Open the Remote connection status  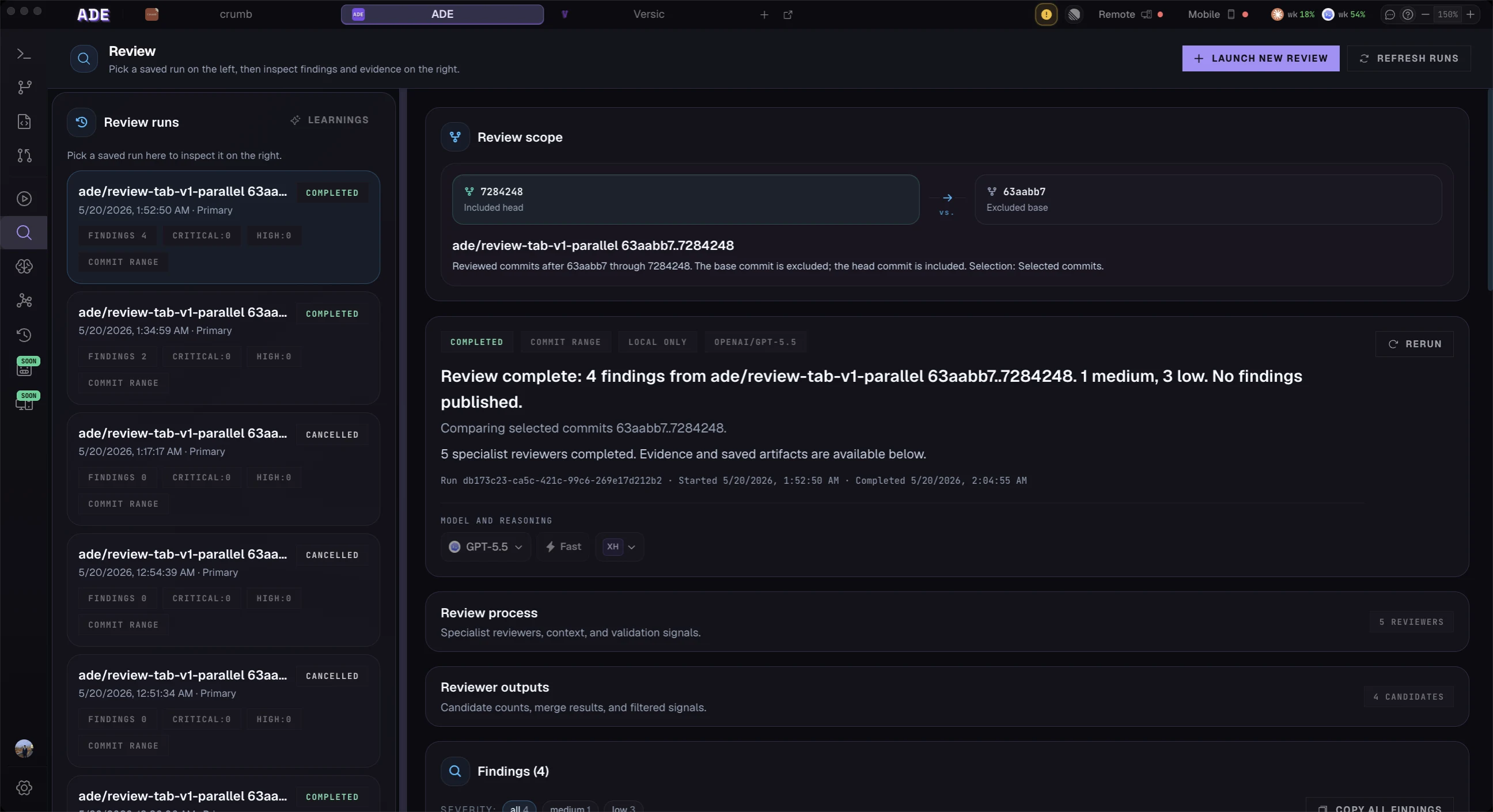click(1130, 14)
